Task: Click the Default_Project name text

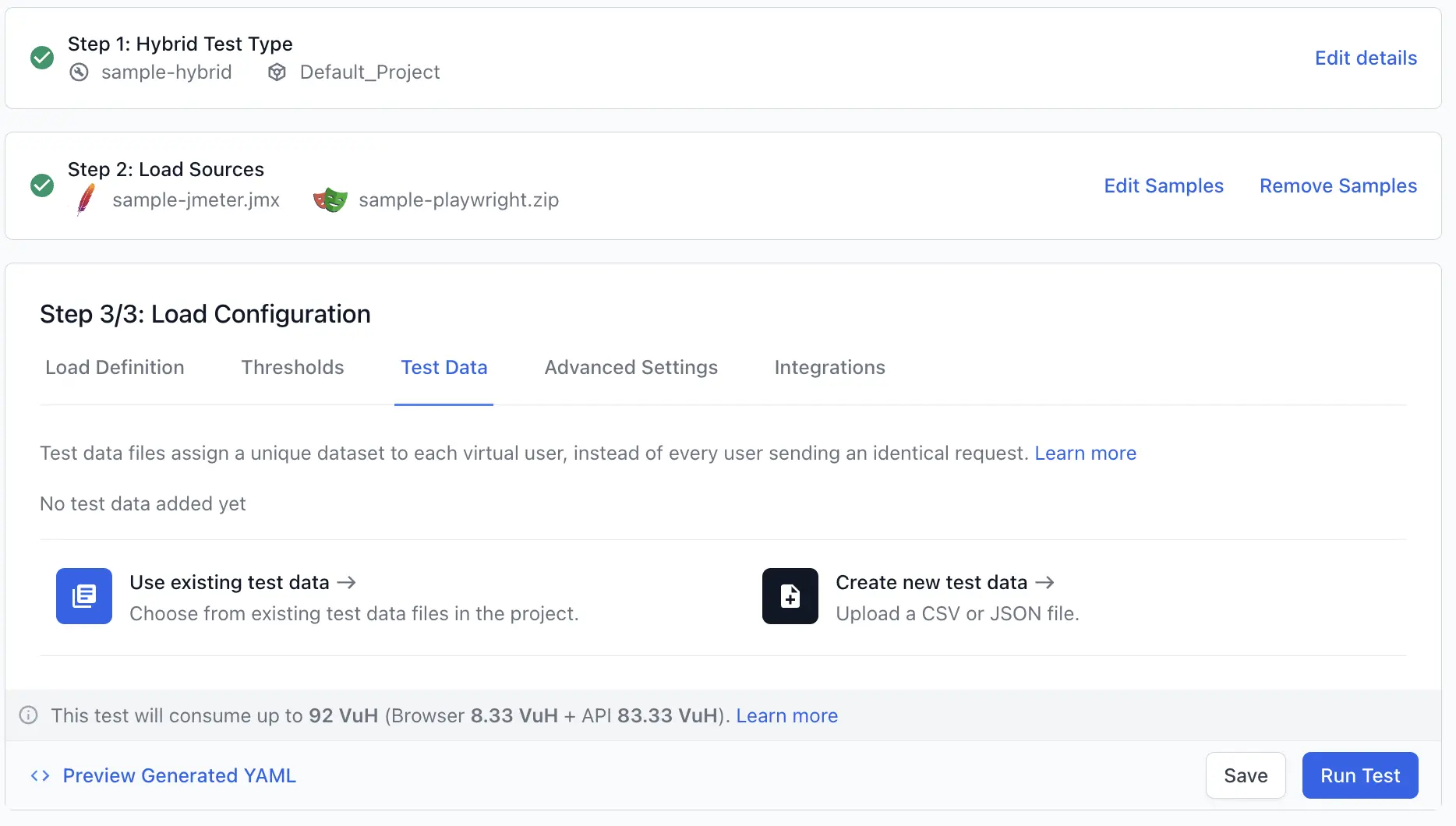Action: pyautogui.click(x=369, y=72)
